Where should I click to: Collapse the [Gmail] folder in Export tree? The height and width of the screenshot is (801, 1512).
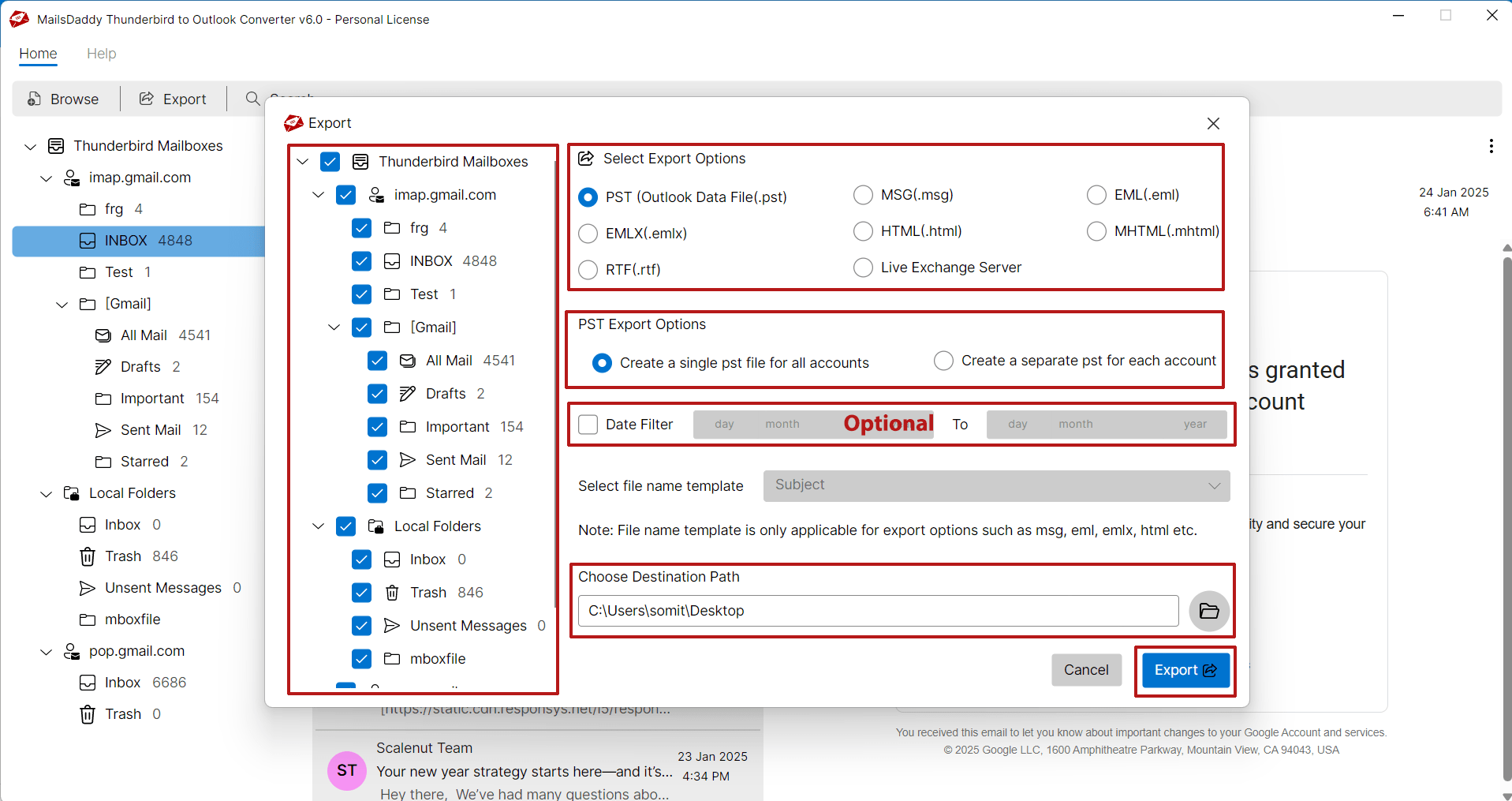334,328
